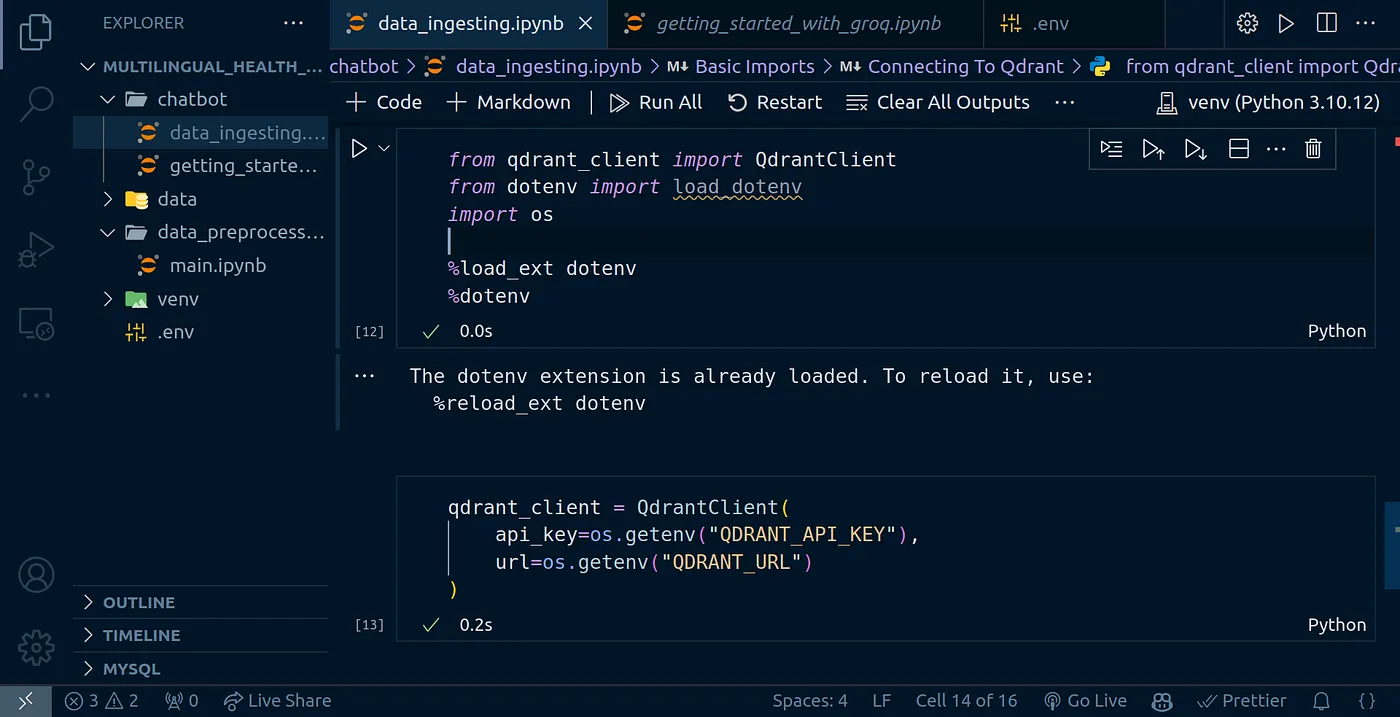Screen dimensions: 1400x717
Task: Open Run and Debug view
Action: point(36,250)
